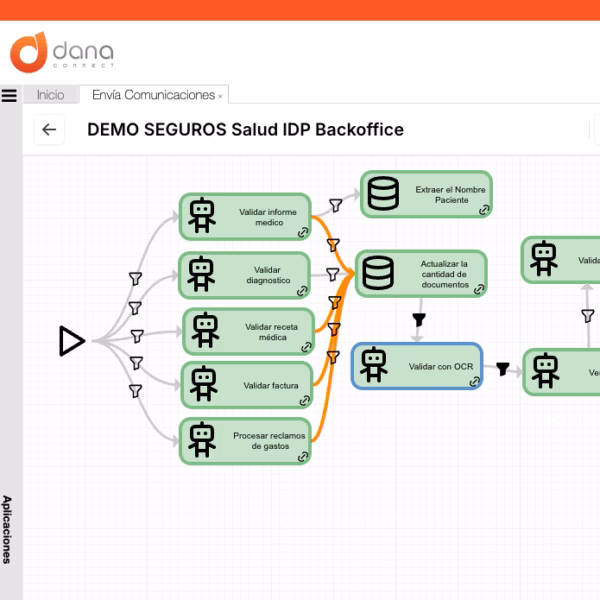
Task: Click filter on edge to Extraer el Nombre
Action: [x=336, y=205]
